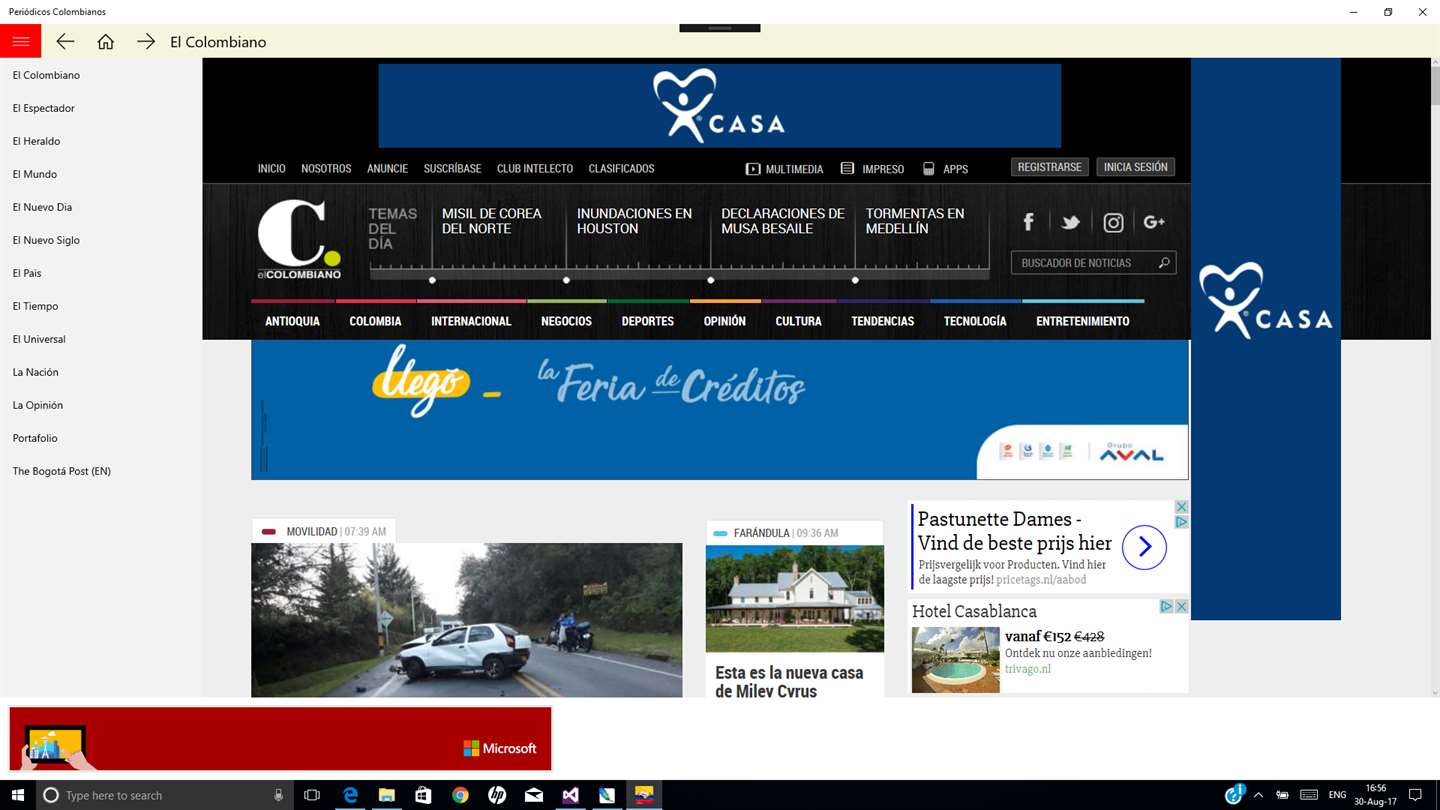Launch Google Chrome from taskbar
The image size is (1440, 810).
tap(460, 795)
